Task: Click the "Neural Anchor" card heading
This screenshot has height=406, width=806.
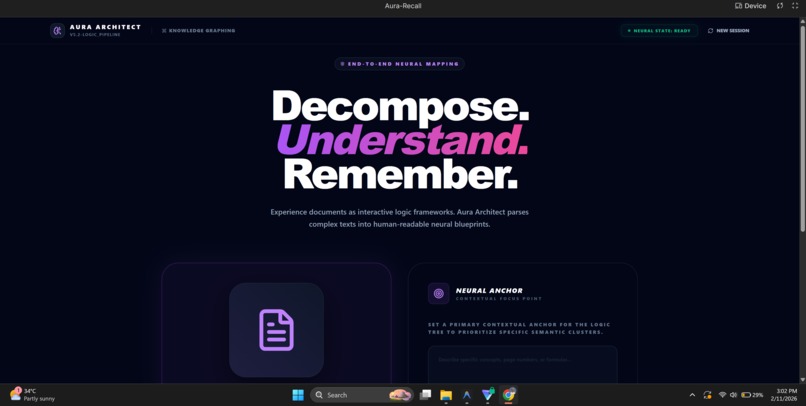Action: 489,290
